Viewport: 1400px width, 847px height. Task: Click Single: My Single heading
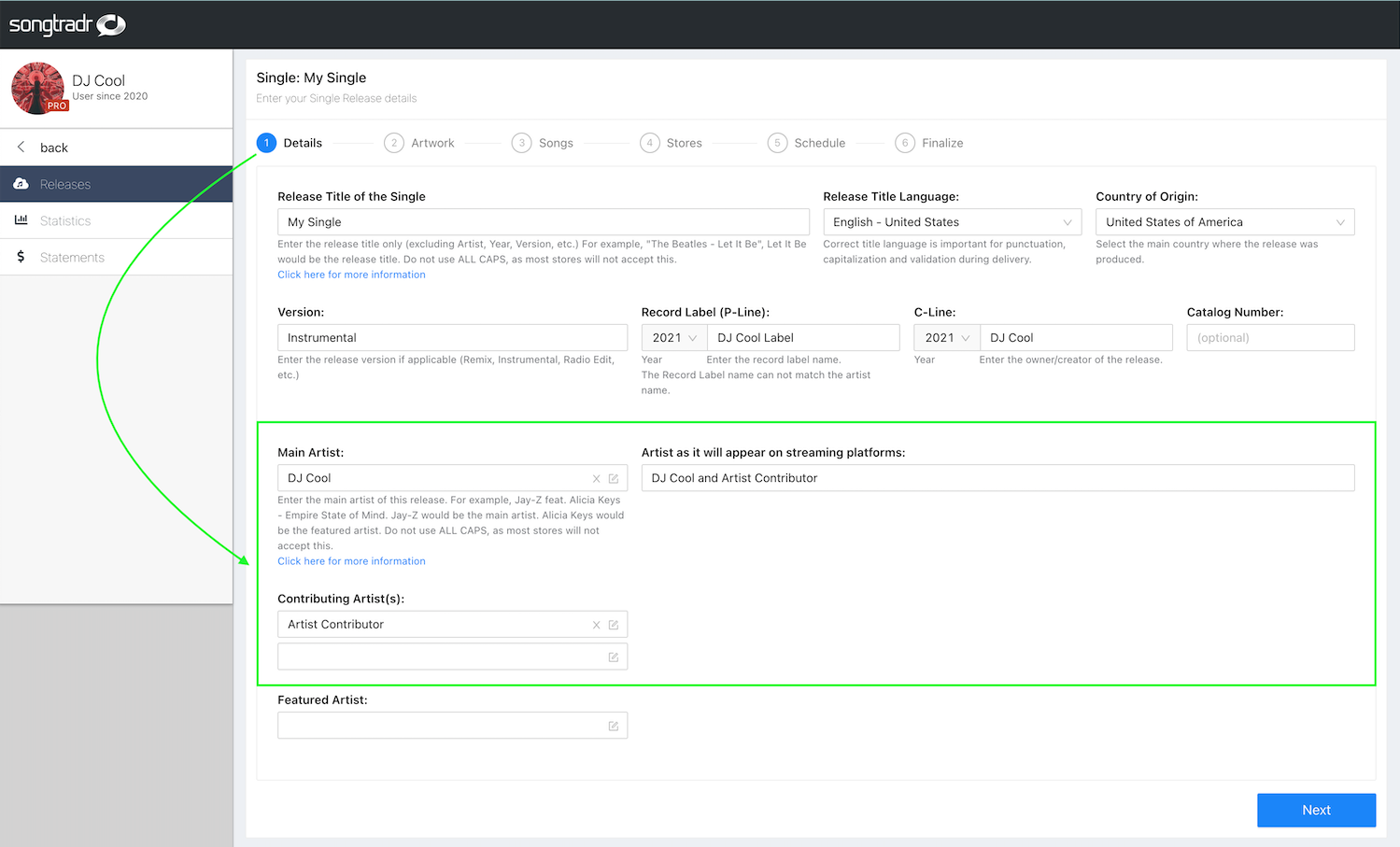click(x=311, y=78)
